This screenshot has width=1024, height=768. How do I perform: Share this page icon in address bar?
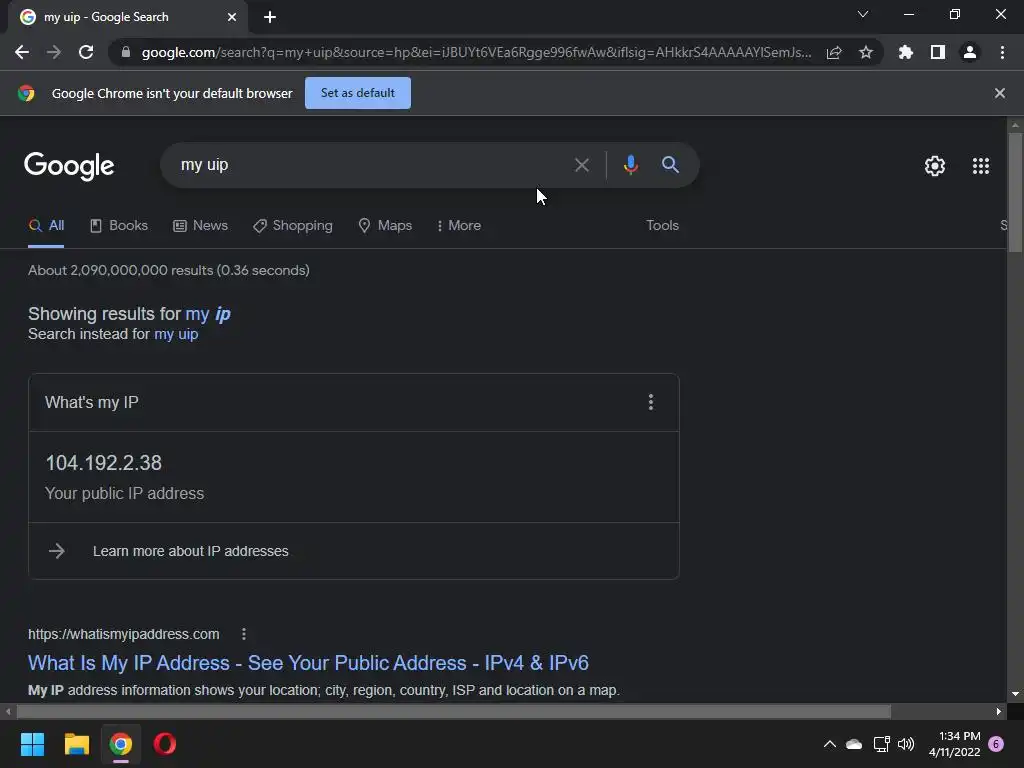[x=834, y=52]
